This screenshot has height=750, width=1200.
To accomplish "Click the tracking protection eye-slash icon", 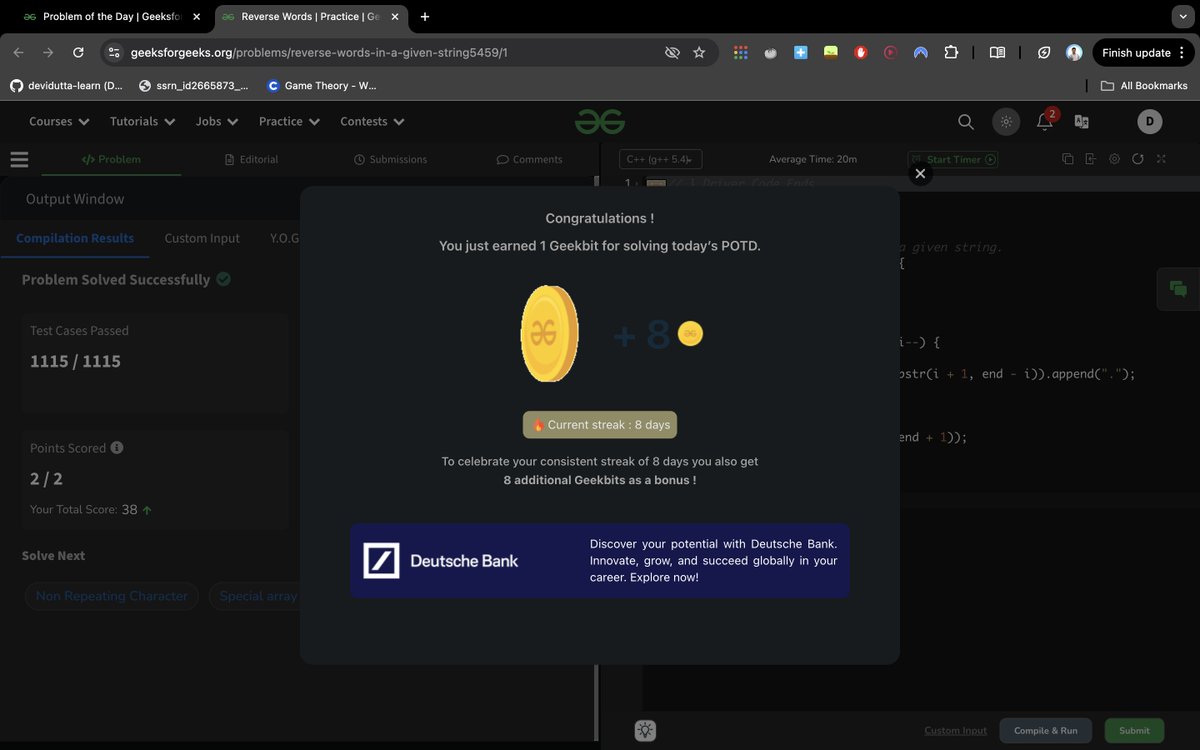I will 672,53.
